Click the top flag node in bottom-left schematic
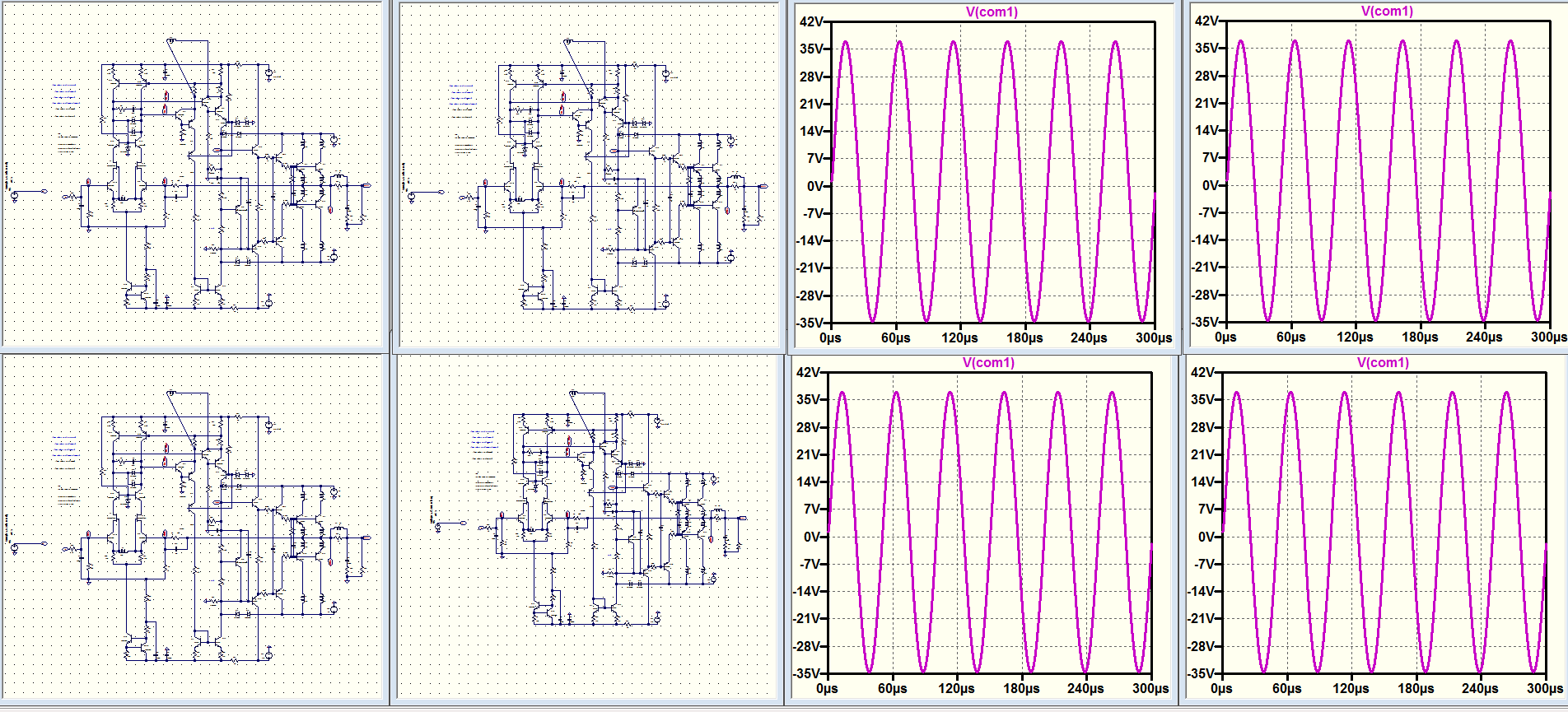Image resolution: width=1568 pixels, height=712 pixels. click(171, 393)
